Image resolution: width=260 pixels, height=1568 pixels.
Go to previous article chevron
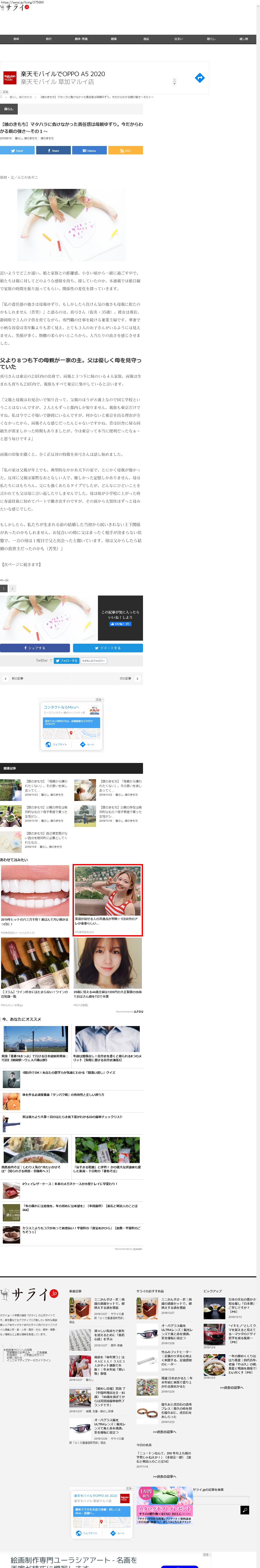pyautogui.click(x=5, y=678)
